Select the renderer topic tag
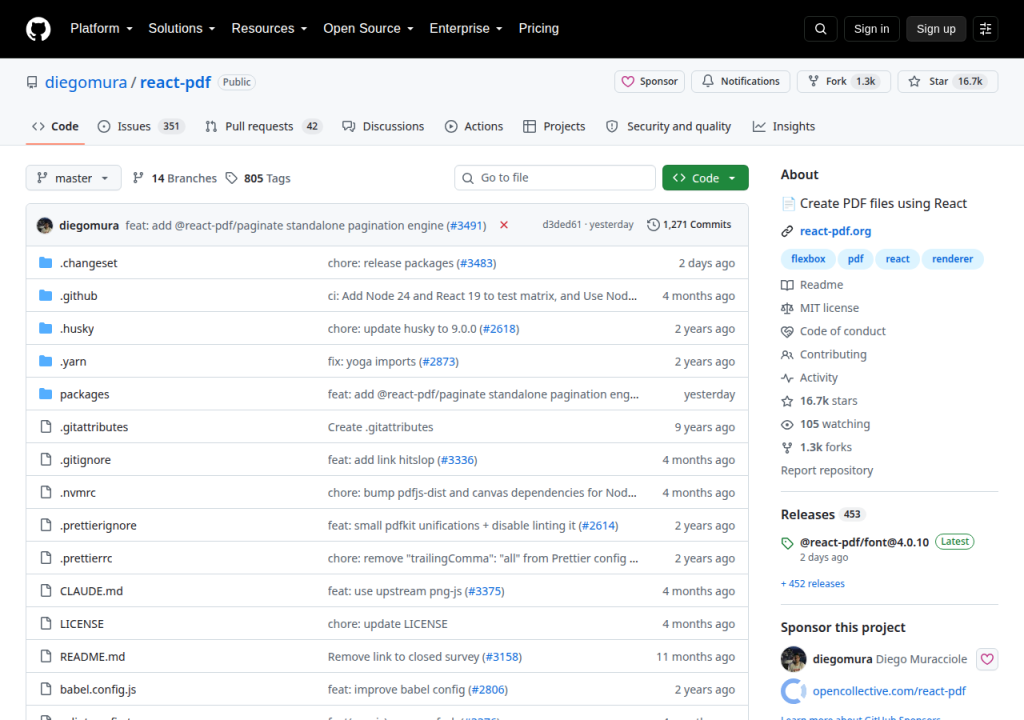Screen dimensions: 1024x720 pos(952,259)
